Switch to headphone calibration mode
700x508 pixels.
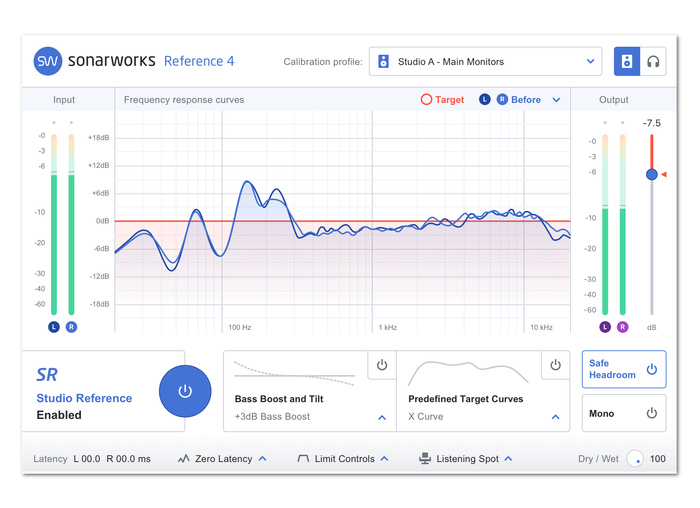[653, 61]
